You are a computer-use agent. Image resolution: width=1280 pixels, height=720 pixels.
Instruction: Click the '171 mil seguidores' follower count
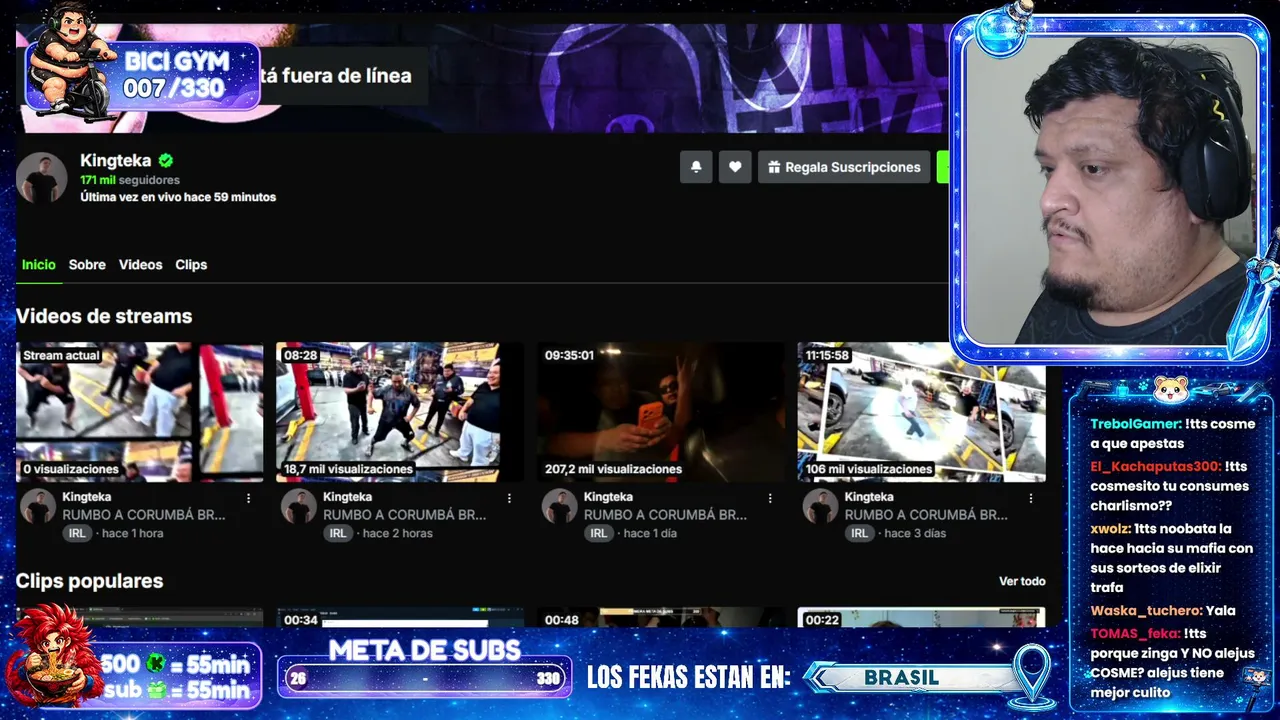pyautogui.click(x=130, y=180)
